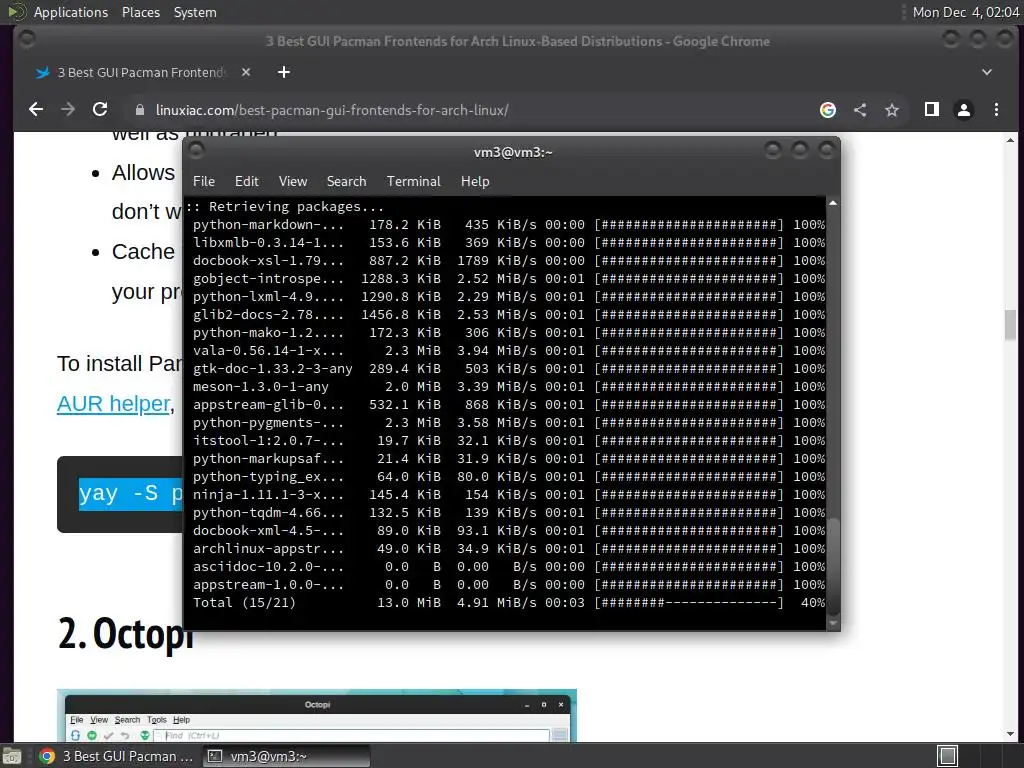The width and height of the screenshot is (1024, 768).
Task: Click the 'yay -S' highlighted command text
Action: (x=131, y=494)
